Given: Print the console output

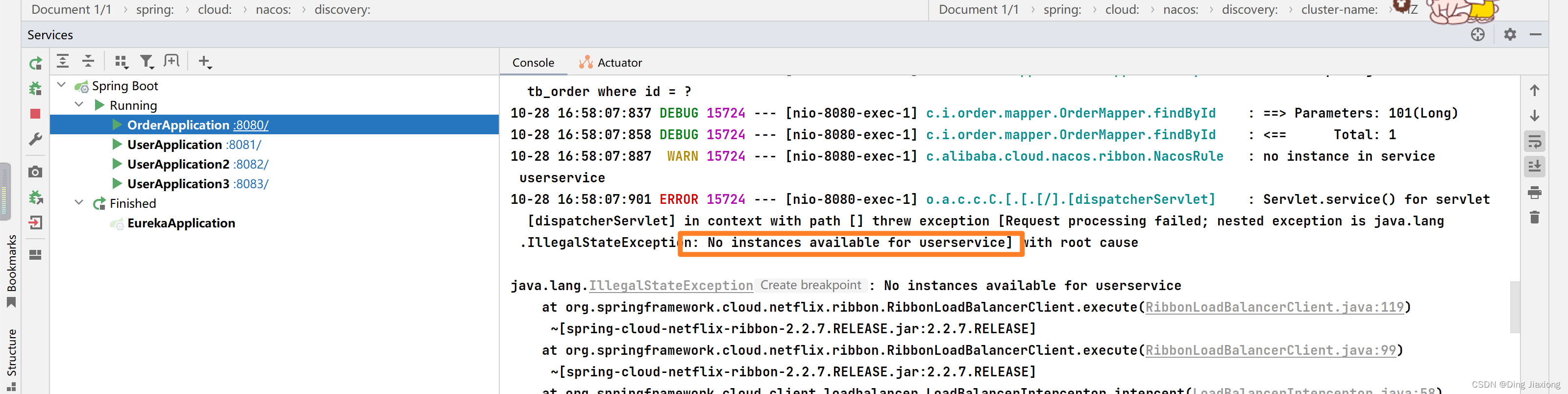Looking at the screenshot, I should pyautogui.click(x=1535, y=193).
